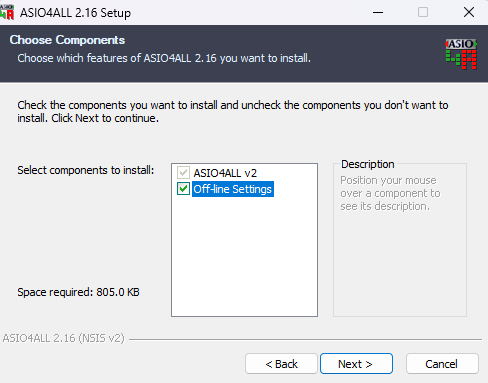Go to the next setup step
Image resolution: width=488 pixels, height=383 pixels.
pos(356,364)
